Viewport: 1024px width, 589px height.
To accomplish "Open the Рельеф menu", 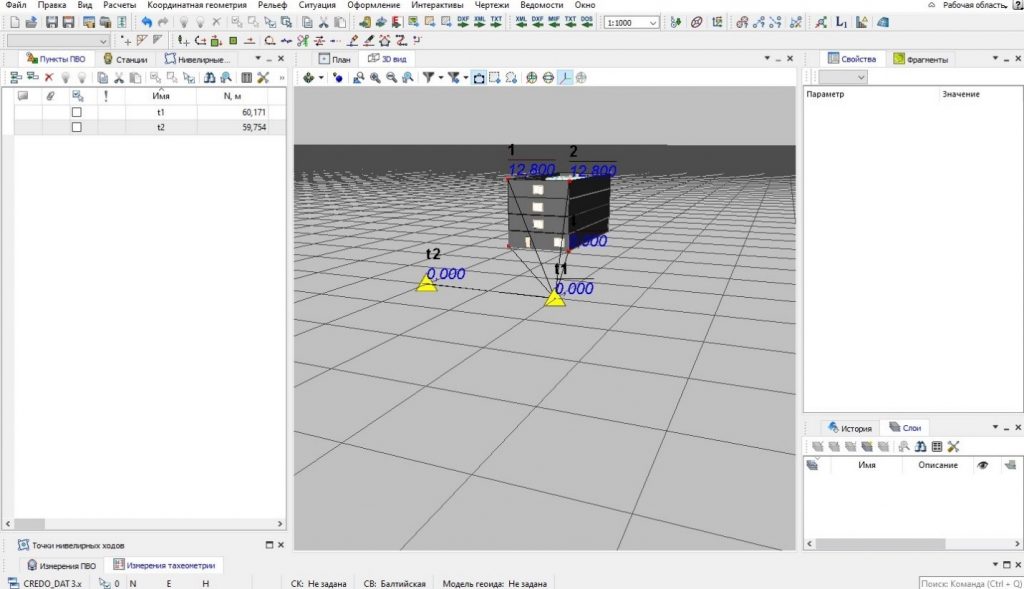I will click(x=272, y=5).
